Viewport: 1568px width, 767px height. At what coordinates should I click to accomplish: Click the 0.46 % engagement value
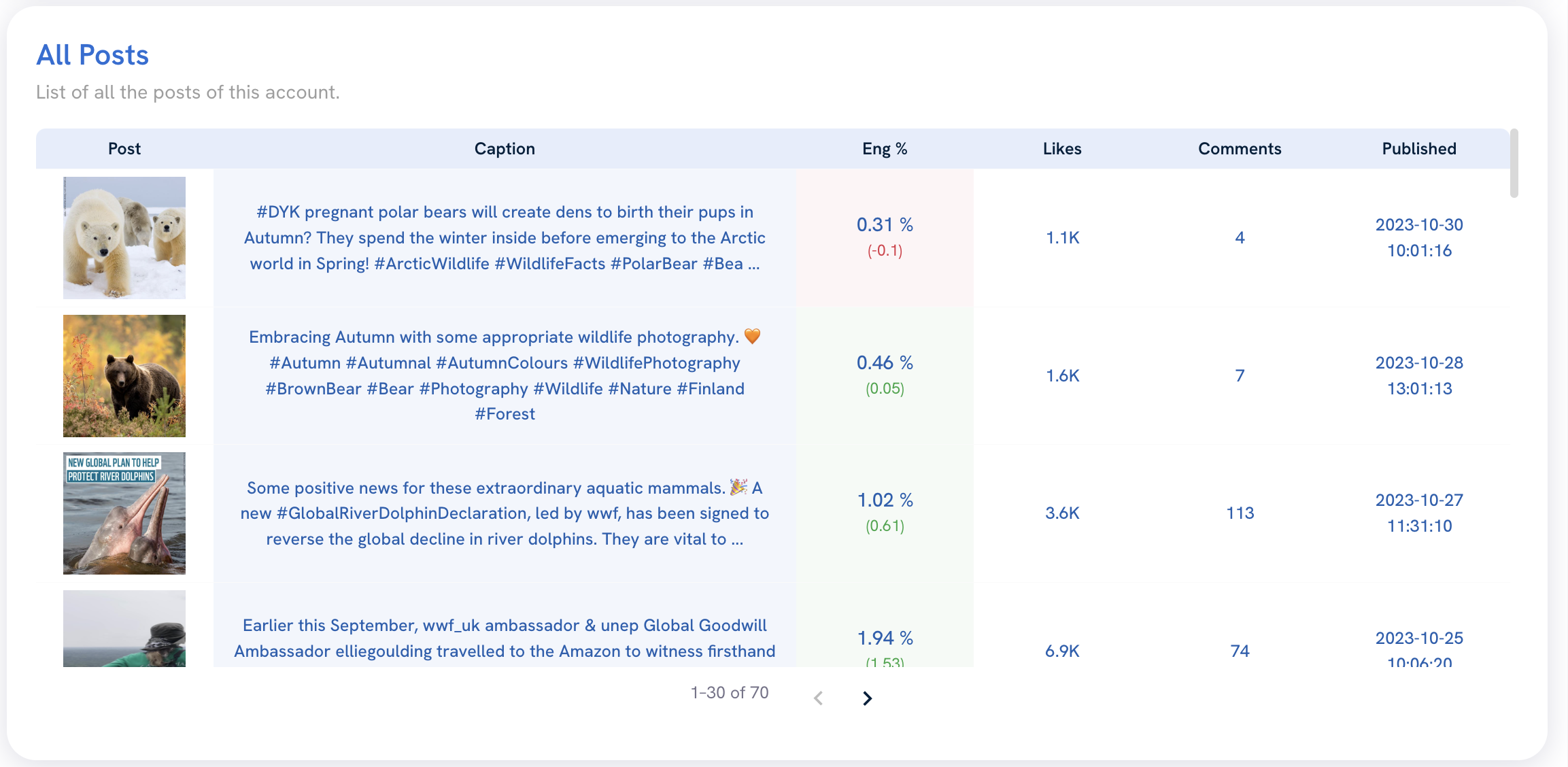pyautogui.click(x=885, y=363)
